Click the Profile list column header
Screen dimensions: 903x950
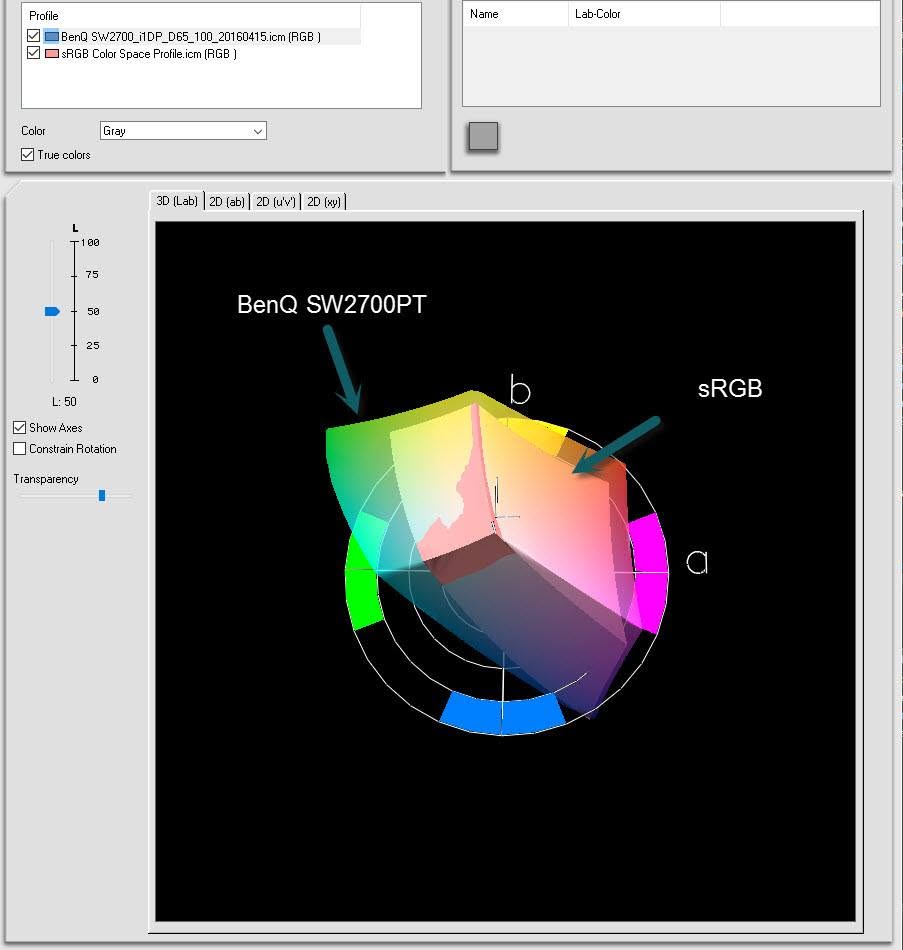191,16
